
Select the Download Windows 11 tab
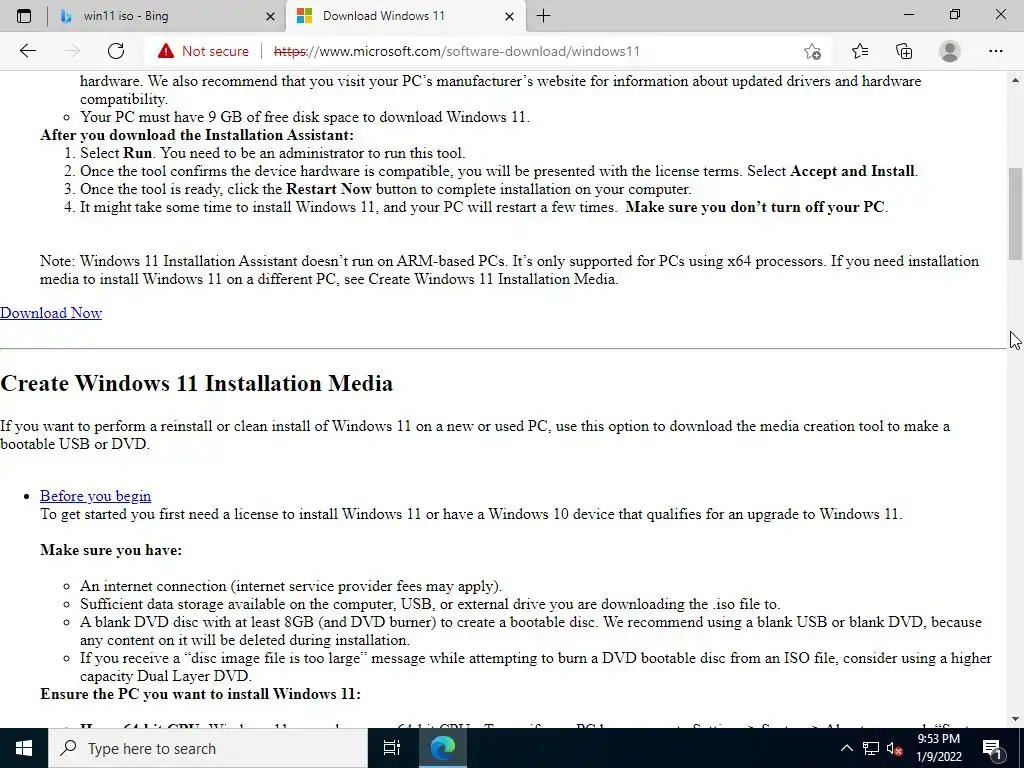point(406,16)
